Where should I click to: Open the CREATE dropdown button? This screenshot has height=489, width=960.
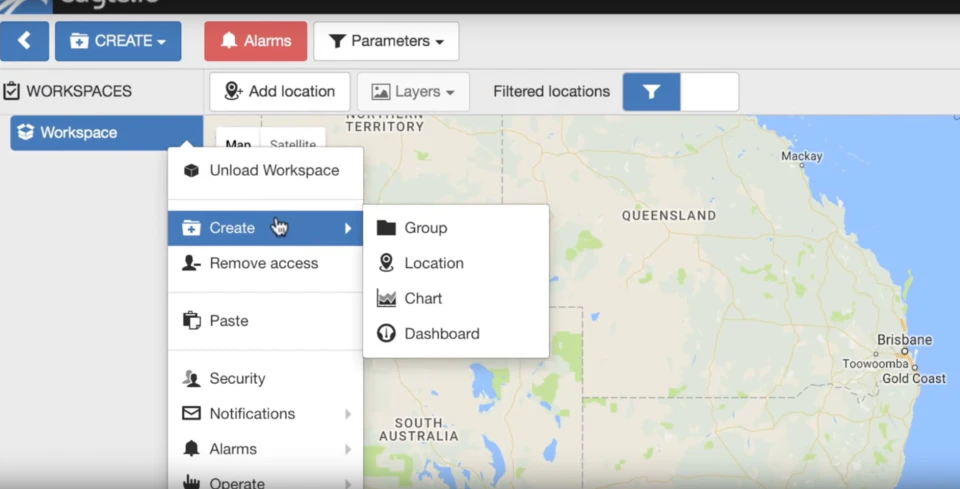click(118, 41)
